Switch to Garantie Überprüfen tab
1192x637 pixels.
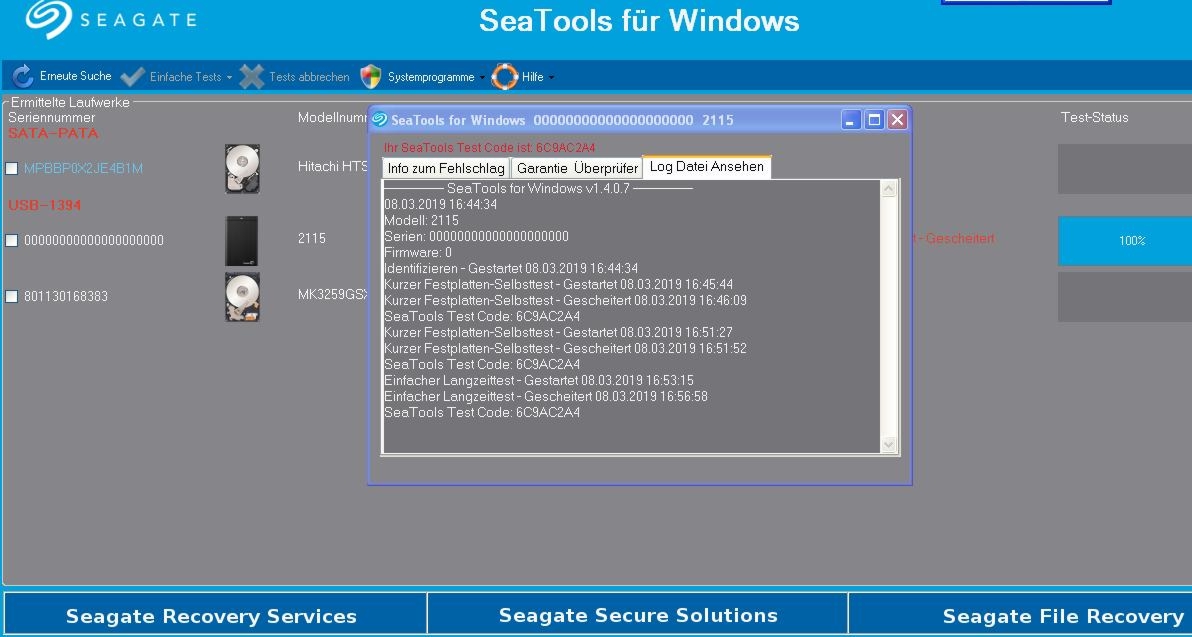pyautogui.click(x=577, y=168)
